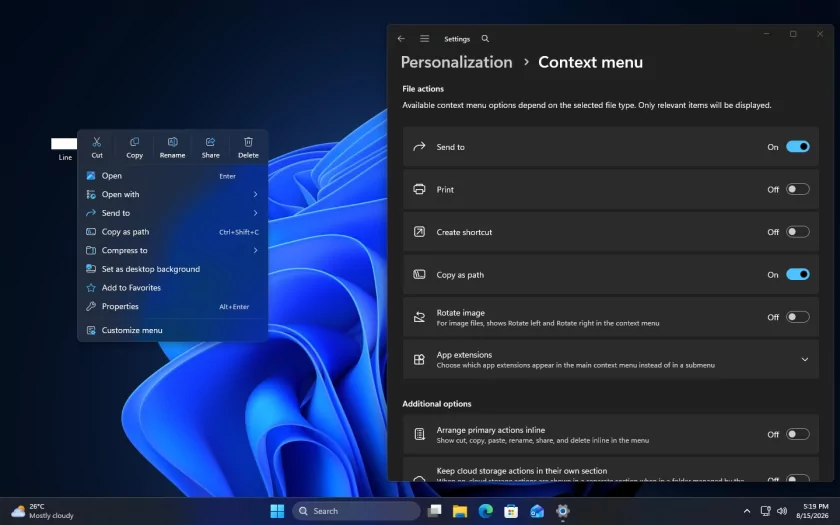Click the volume speaker icon in tray

click(782, 511)
